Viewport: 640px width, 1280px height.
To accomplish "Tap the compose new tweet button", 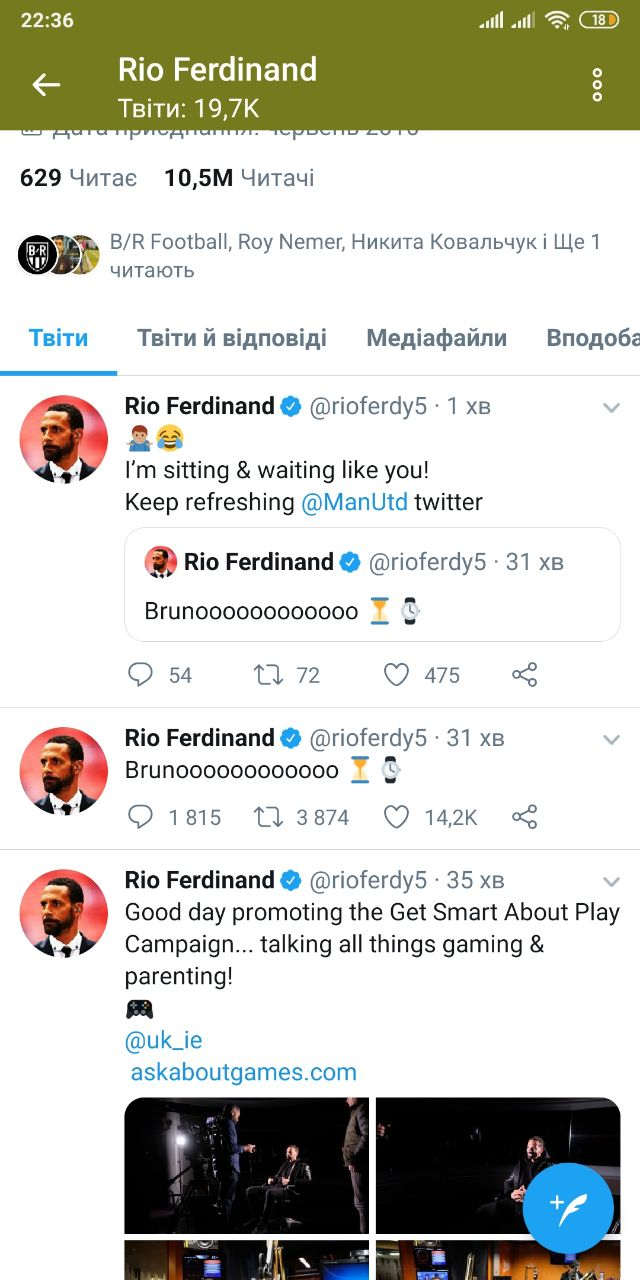I will coord(568,1208).
